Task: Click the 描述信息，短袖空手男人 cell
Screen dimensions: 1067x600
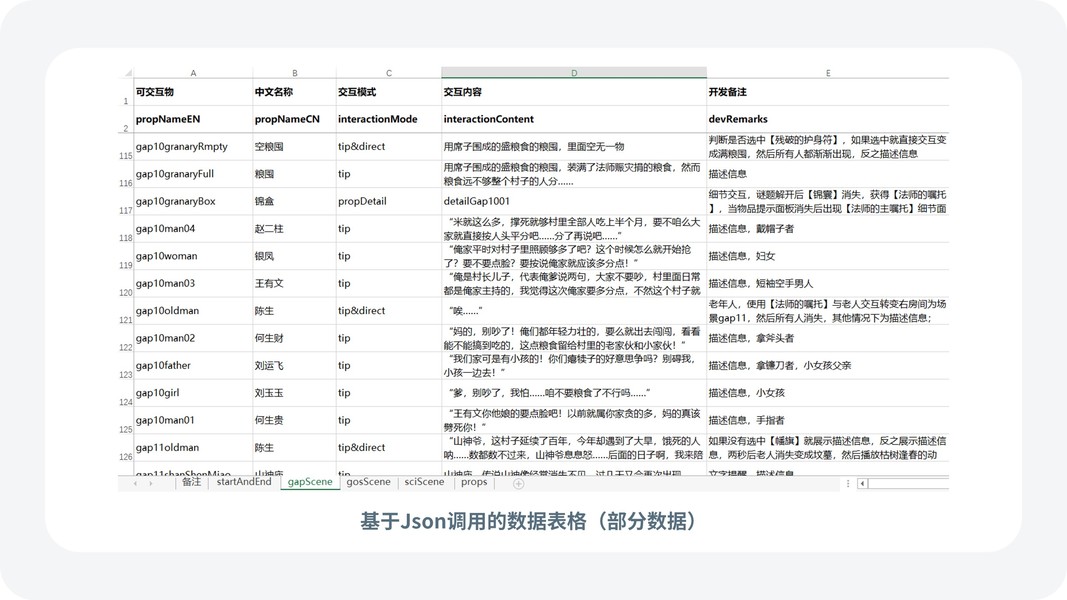Action: coord(827,283)
